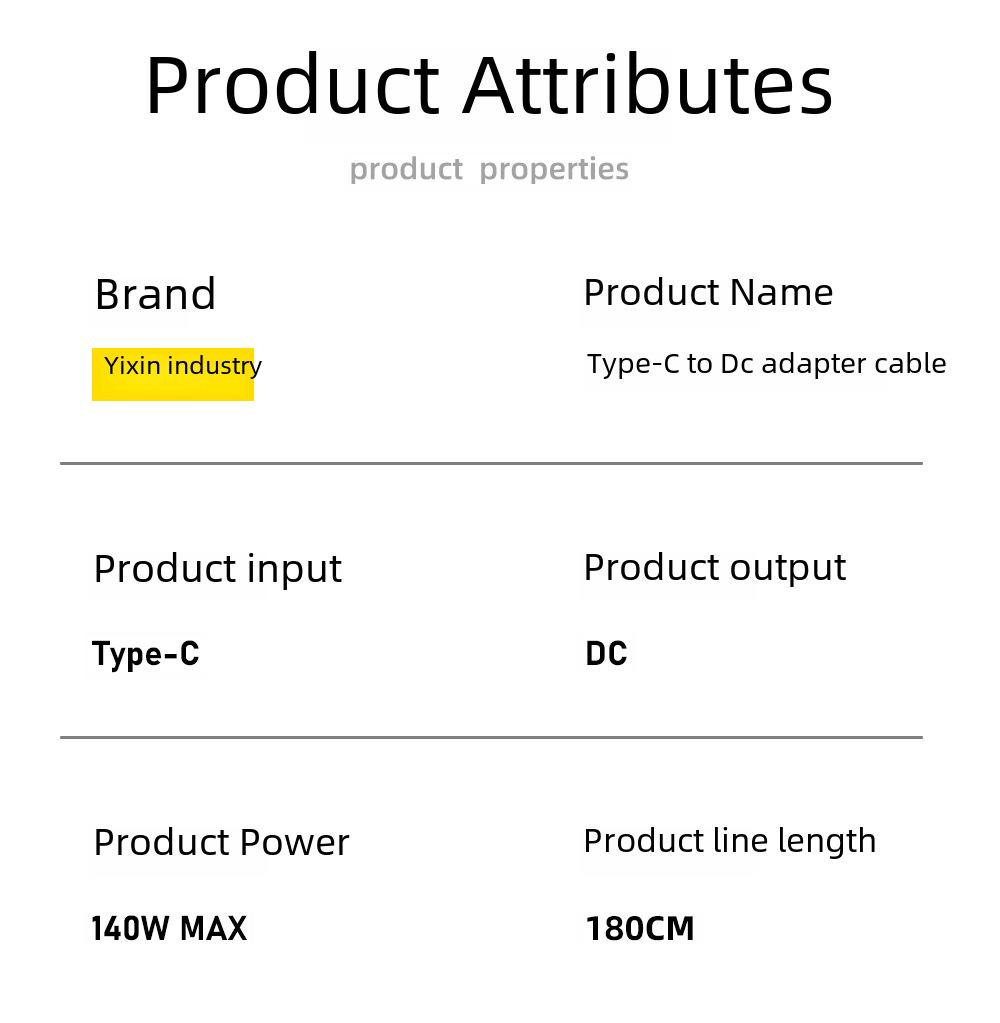
Task: Click the word Attributes in title
Action: coord(648,85)
